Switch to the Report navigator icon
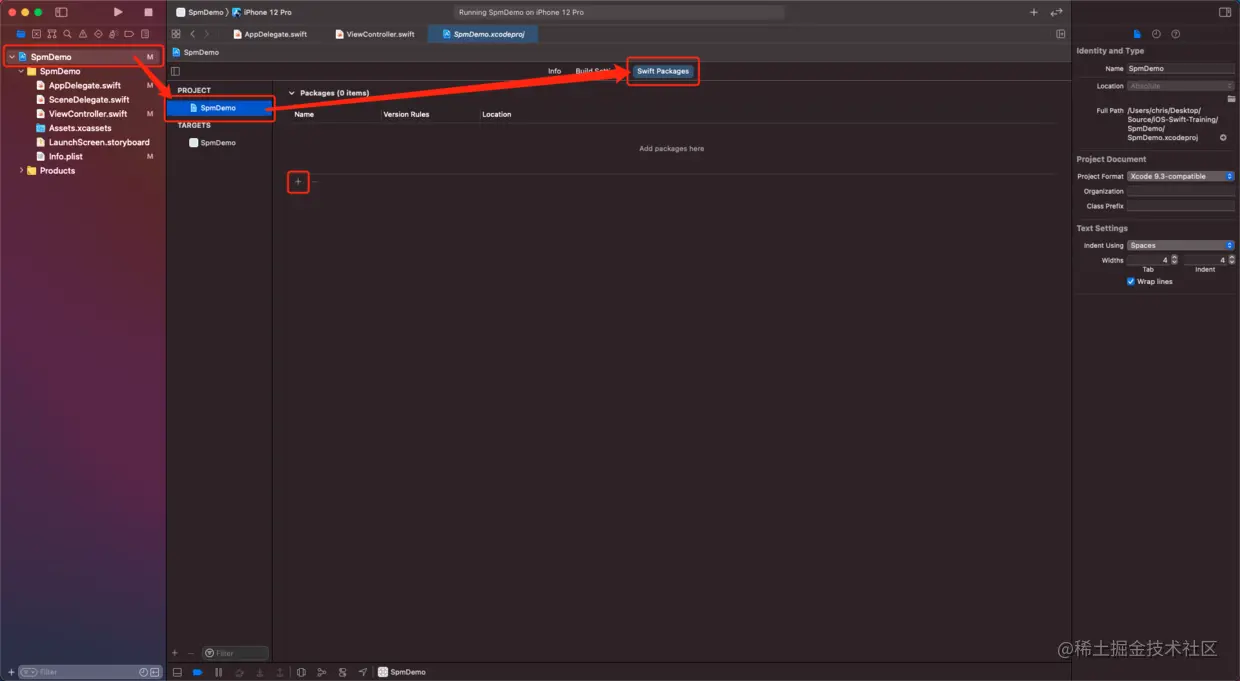The width and height of the screenshot is (1240, 681). [x=144, y=33]
